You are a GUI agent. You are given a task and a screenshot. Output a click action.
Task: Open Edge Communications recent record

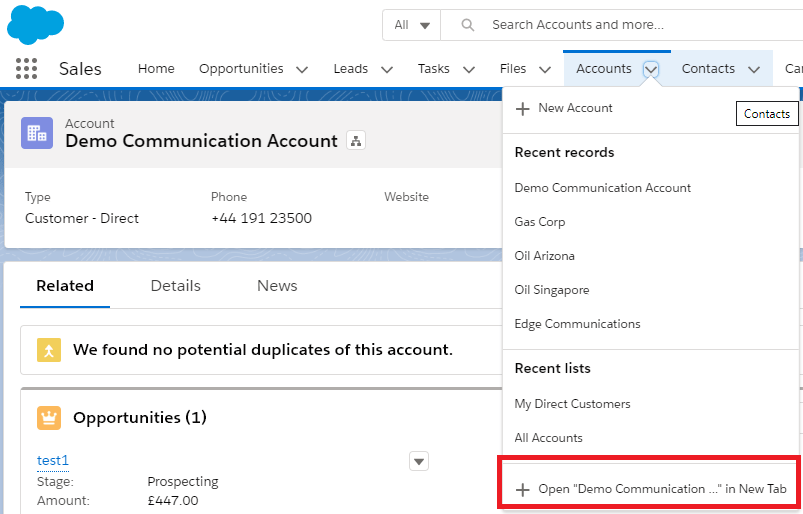tap(650, 324)
